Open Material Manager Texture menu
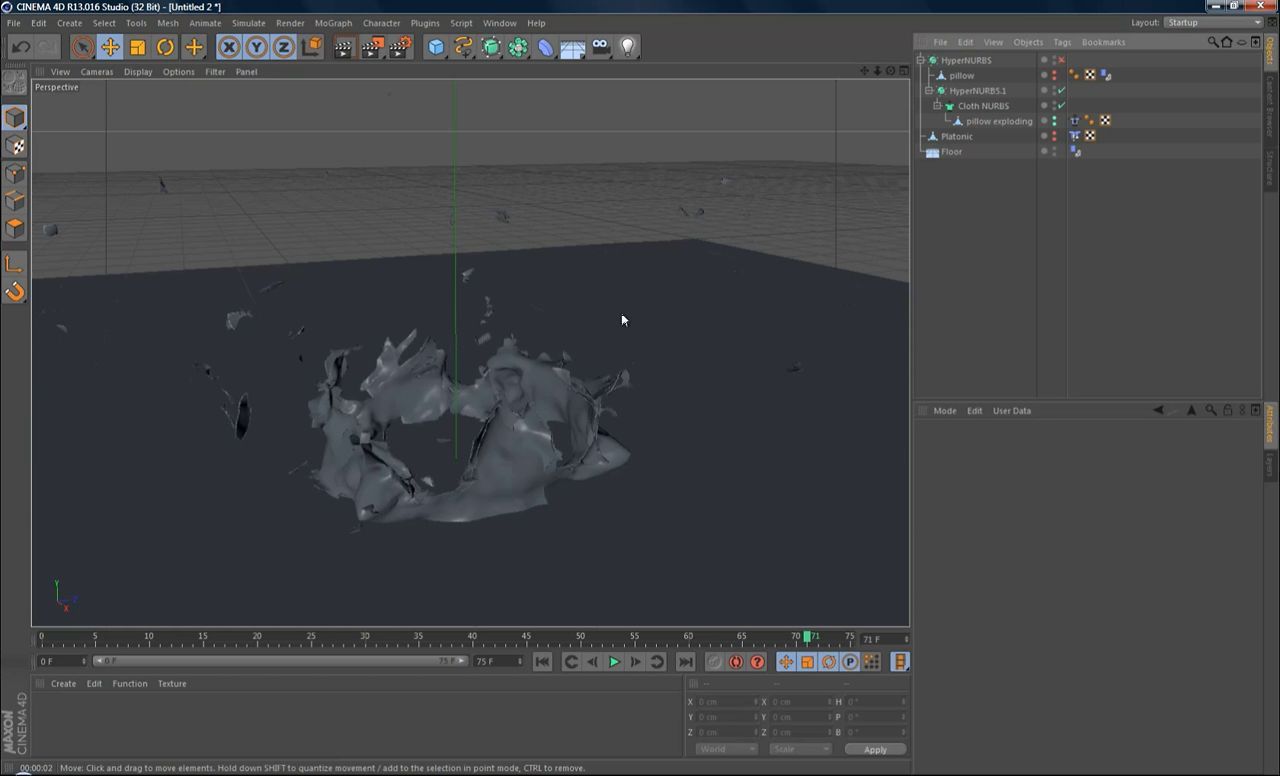Image resolution: width=1280 pixels, height=776 pixels. pyautogui.click(x=172, y=684)
